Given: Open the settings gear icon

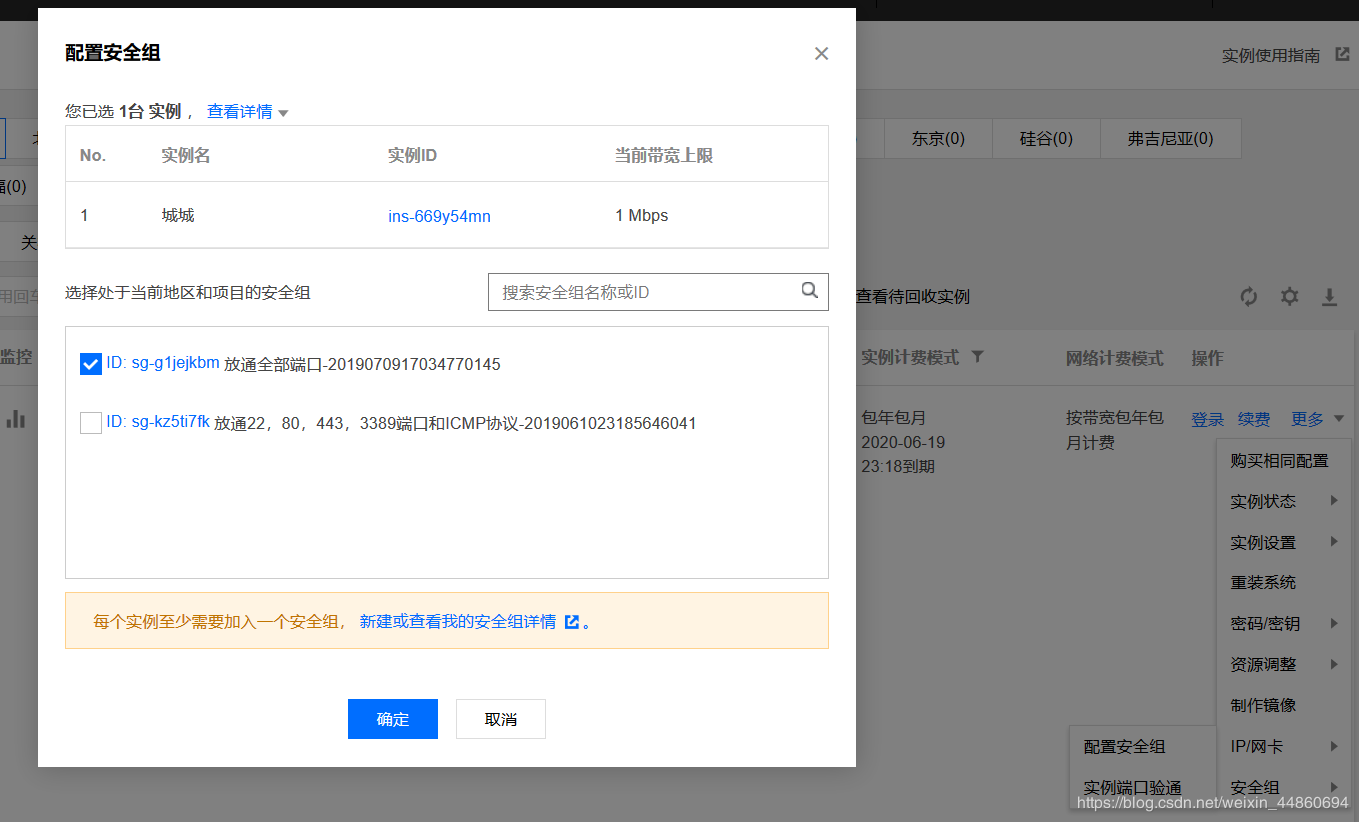Looking at the screenshot, I should coord(1290,296).
